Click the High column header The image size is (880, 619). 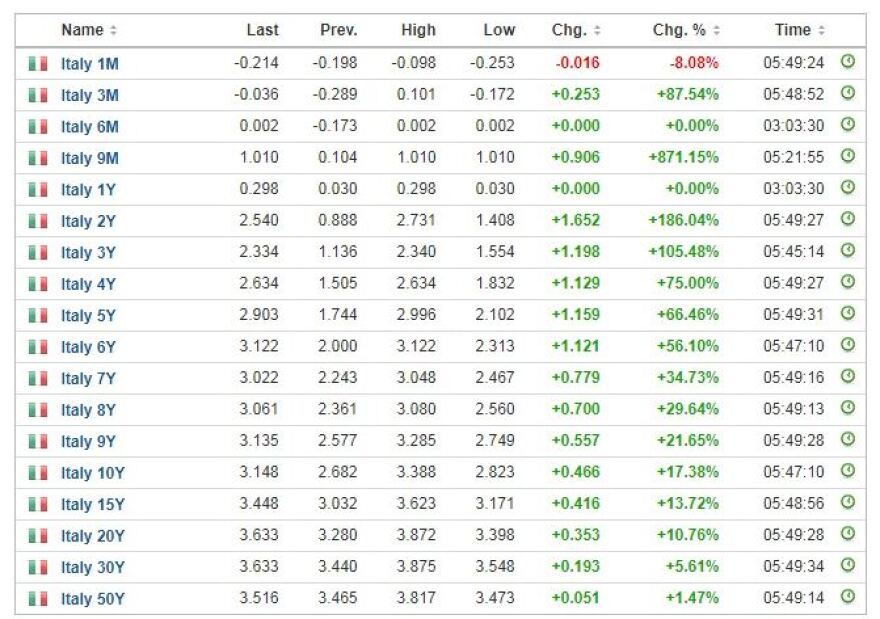tap(418, 30)
